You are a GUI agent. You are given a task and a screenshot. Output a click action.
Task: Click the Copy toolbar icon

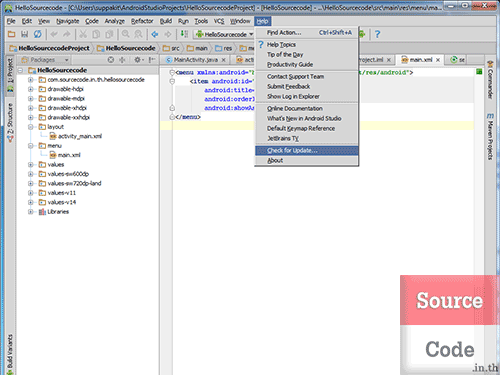pos(96,34)
